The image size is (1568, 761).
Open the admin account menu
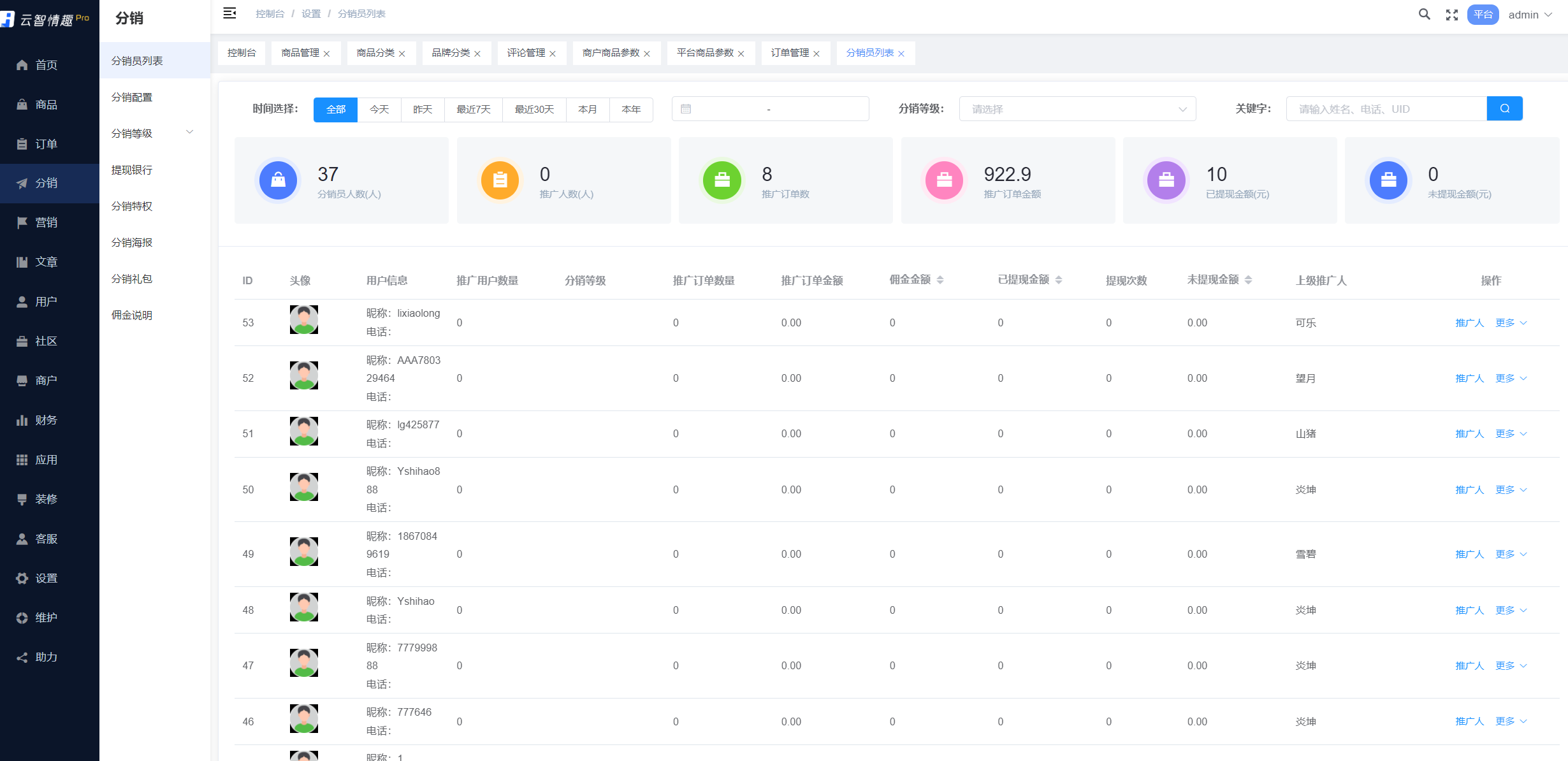(1530, 15)
